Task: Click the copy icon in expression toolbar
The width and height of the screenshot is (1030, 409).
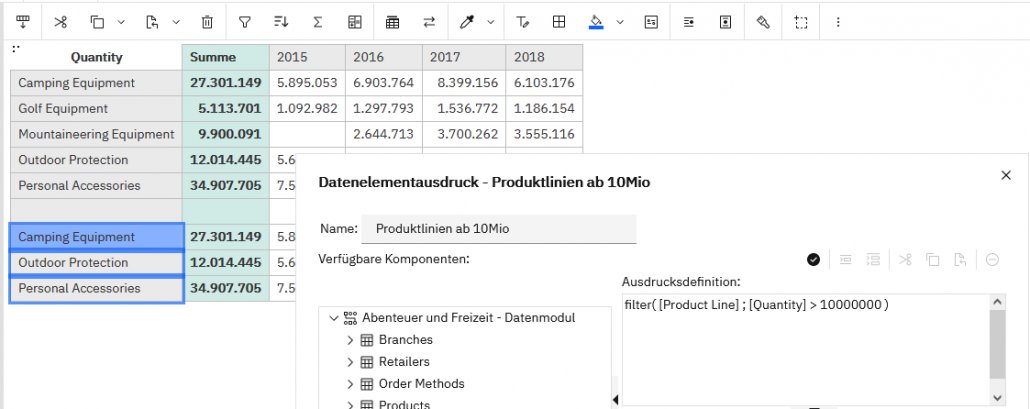Action: [x=933, y=259]
